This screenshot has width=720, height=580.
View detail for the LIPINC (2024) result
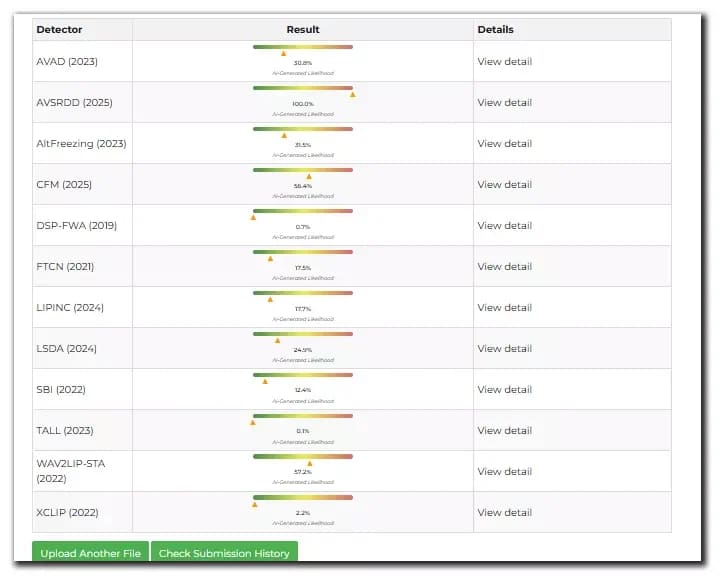click(504, 308)
